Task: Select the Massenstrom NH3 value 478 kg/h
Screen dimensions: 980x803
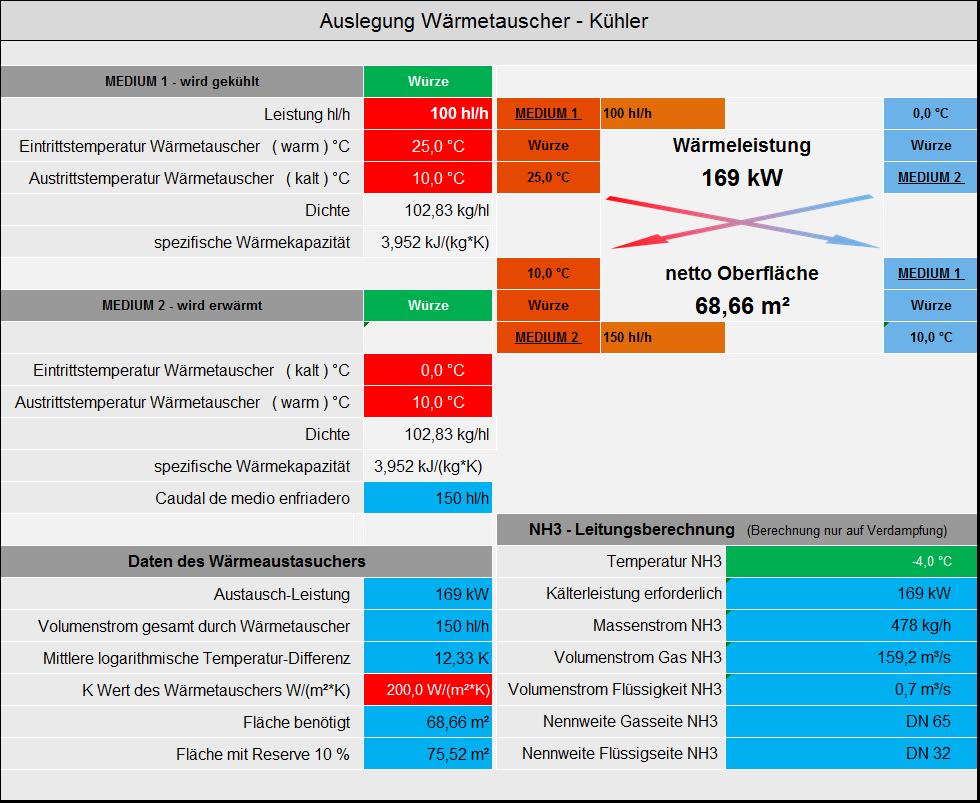Action: (x=852, y=625)
